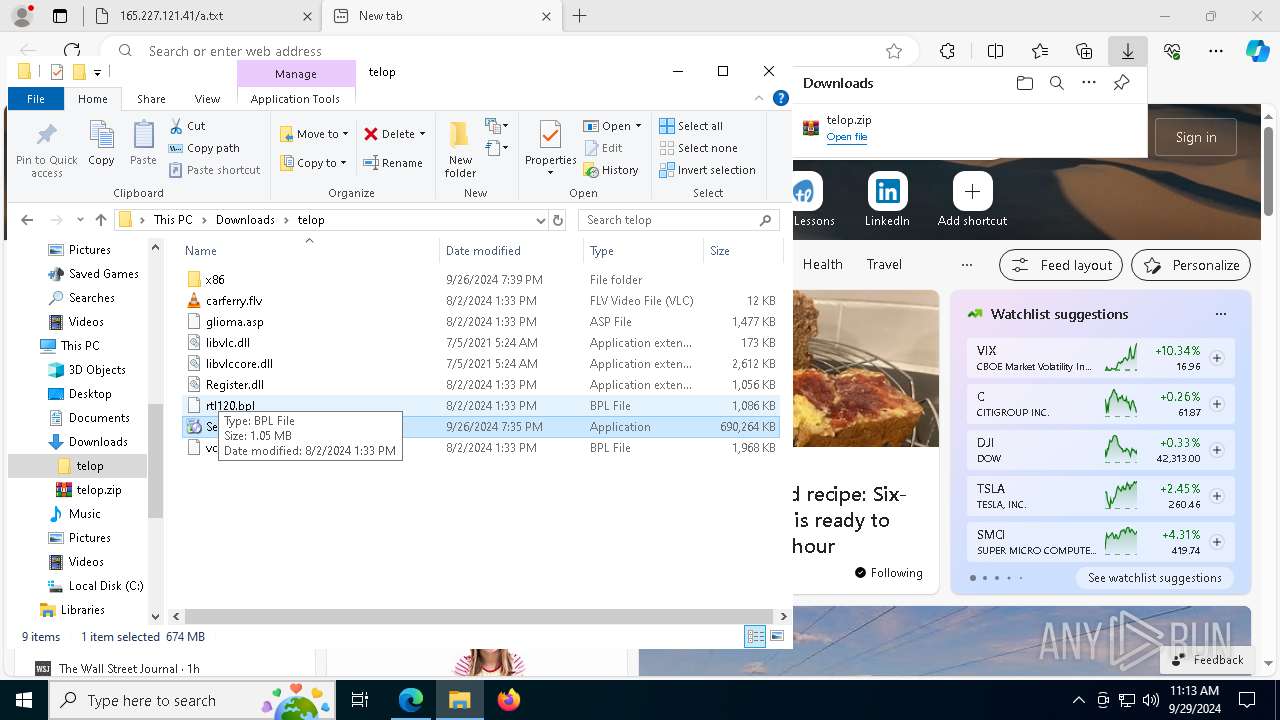Collapse the File Explorer ribbon
The width and height of the screenshot is (1280, 720).
pyautogui.click(x=760, y=98)
